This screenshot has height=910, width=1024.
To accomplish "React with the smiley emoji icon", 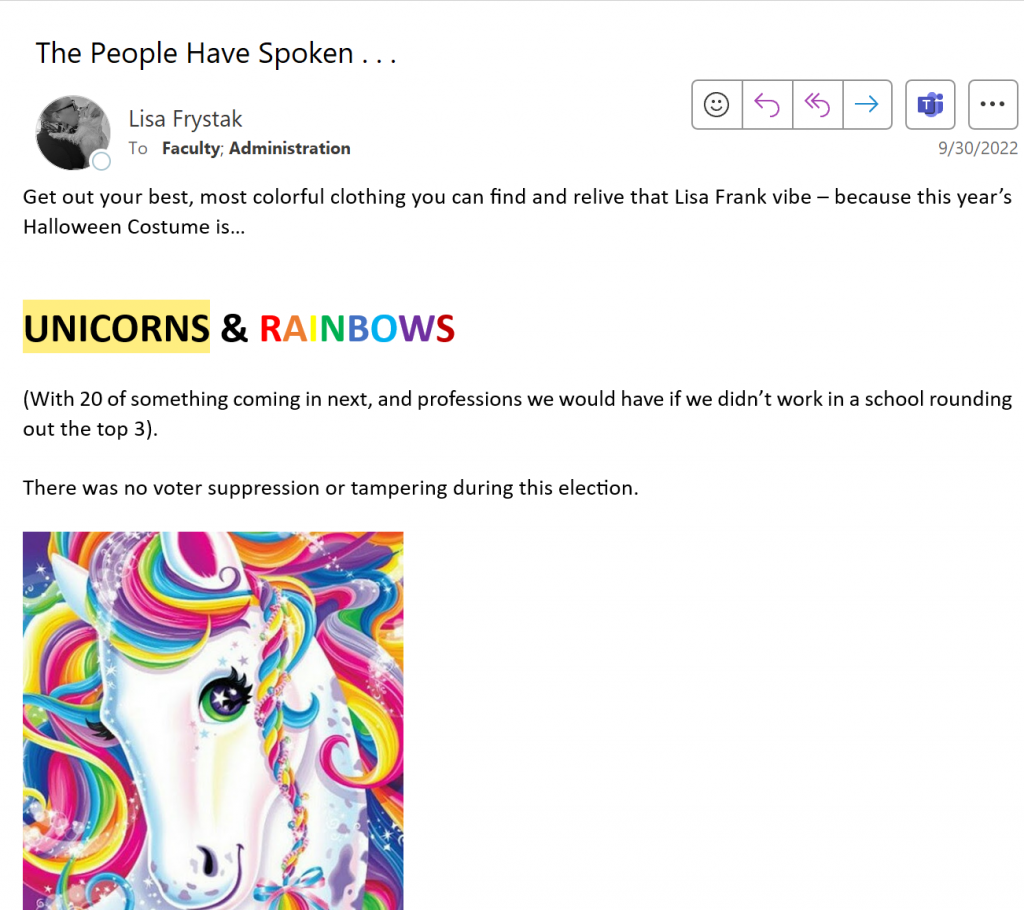I will point(716,105).
